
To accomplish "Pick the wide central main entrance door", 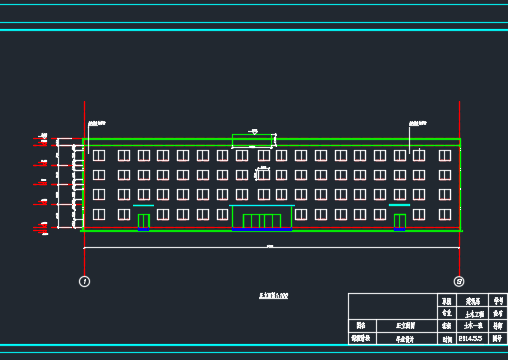I will (x=262, y=221).
